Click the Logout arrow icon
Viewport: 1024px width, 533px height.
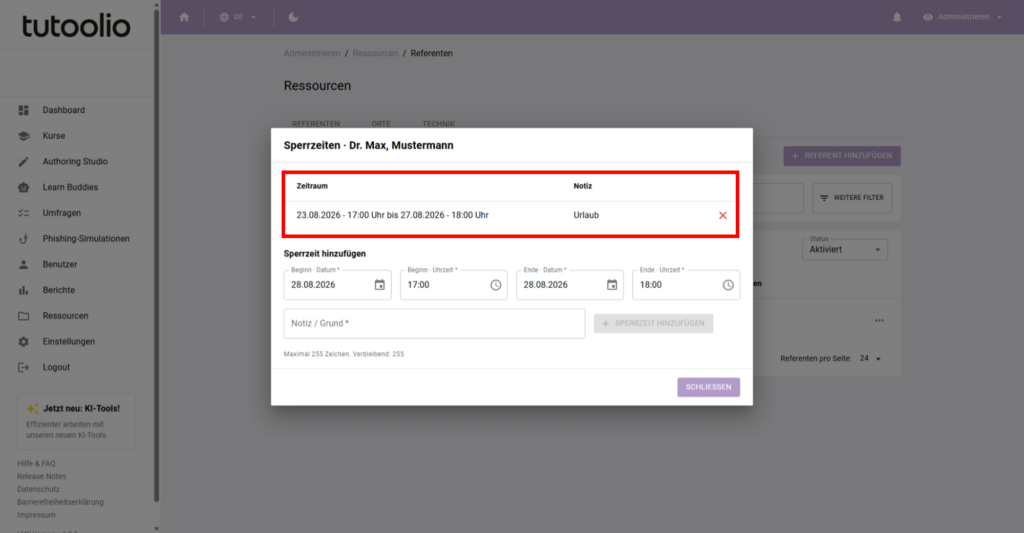click(24, 367)
